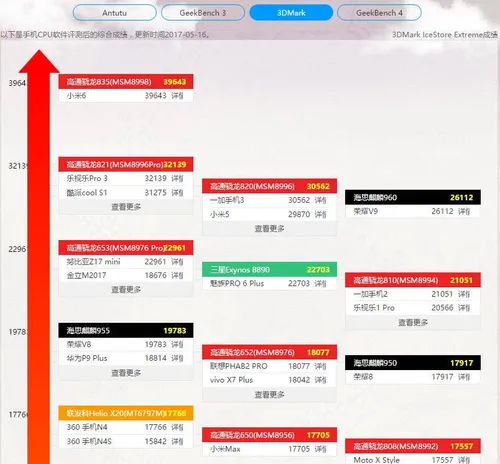The height and width of the screenshot is (464, 500).
Task: Open 详情 link for 联想PHAB2 PRO
Action: tap(321, 366)
